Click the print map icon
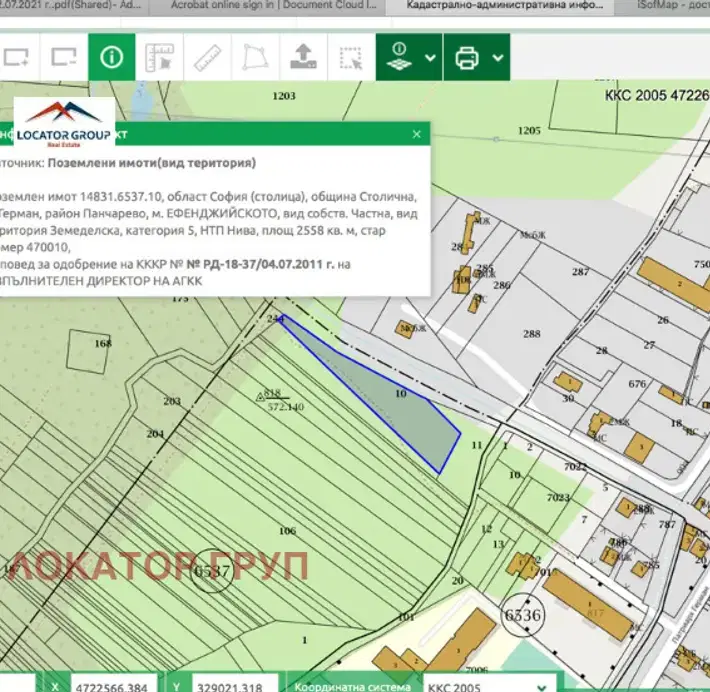 click(467, 57)
